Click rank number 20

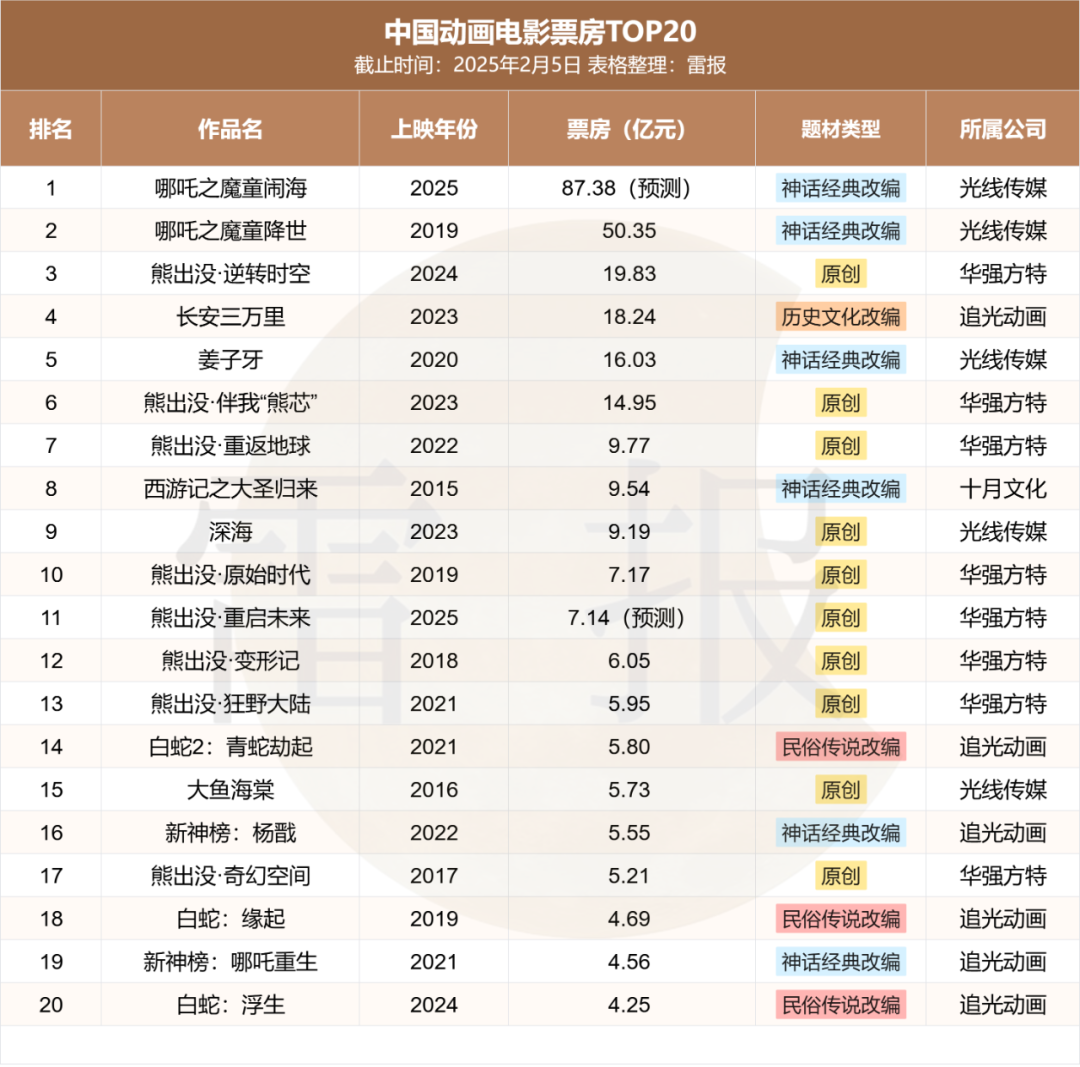tap(51, 1005)
